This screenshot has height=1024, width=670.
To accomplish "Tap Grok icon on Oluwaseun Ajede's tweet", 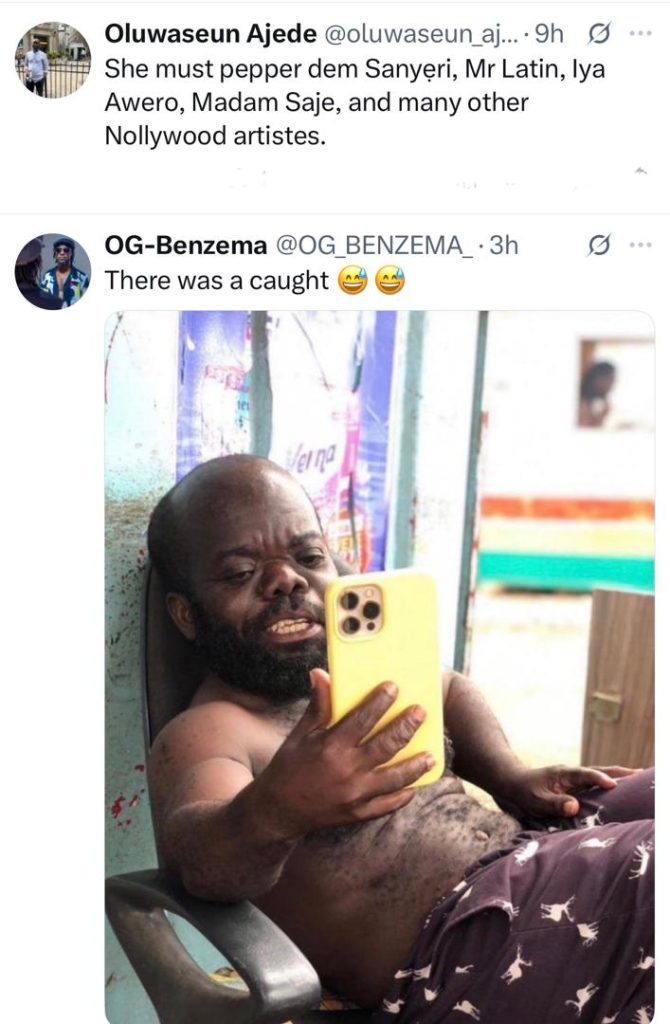I will (599, 34).
